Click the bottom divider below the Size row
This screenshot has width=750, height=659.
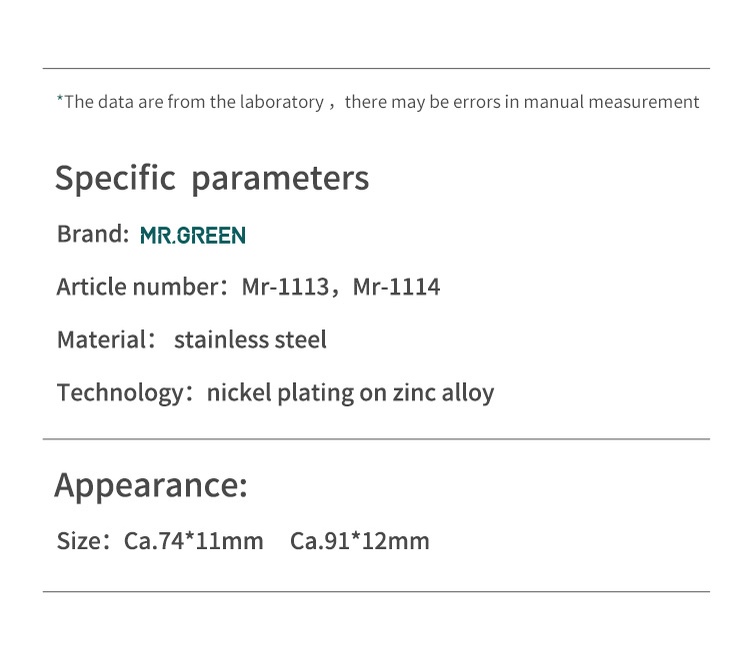click(375, 591)
